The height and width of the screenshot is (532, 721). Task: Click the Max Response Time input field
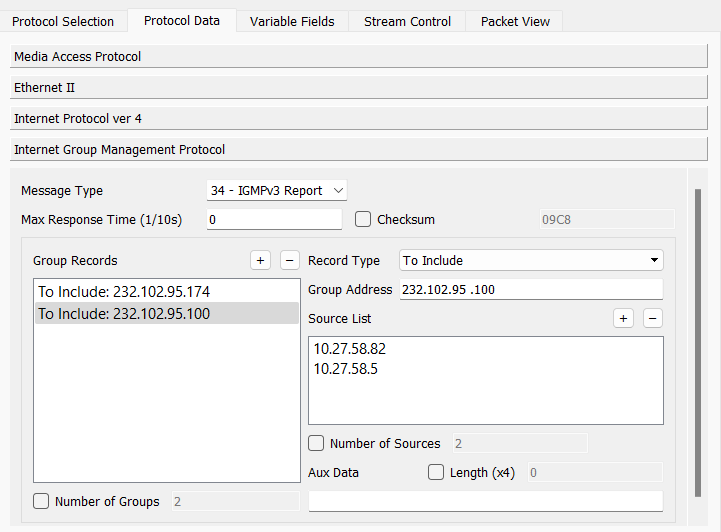click(274, 219)
